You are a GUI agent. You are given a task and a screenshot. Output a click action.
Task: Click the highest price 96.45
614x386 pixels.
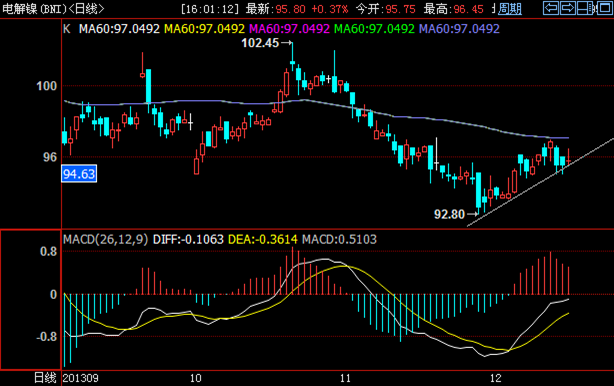pyautogui.click(x=468, y=9)
